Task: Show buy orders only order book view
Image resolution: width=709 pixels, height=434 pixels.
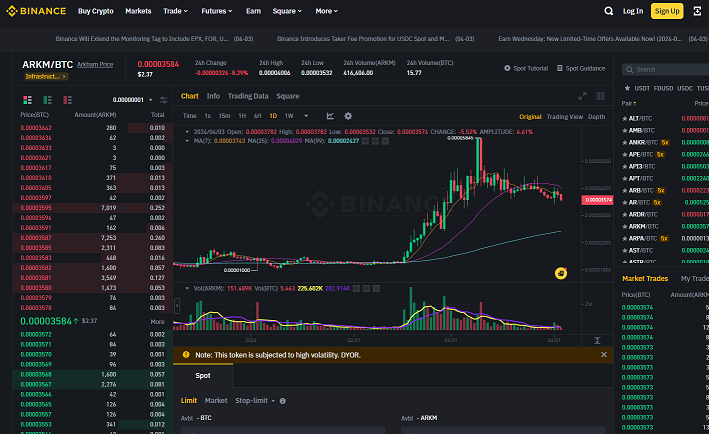Action: [x=47, y=100]
